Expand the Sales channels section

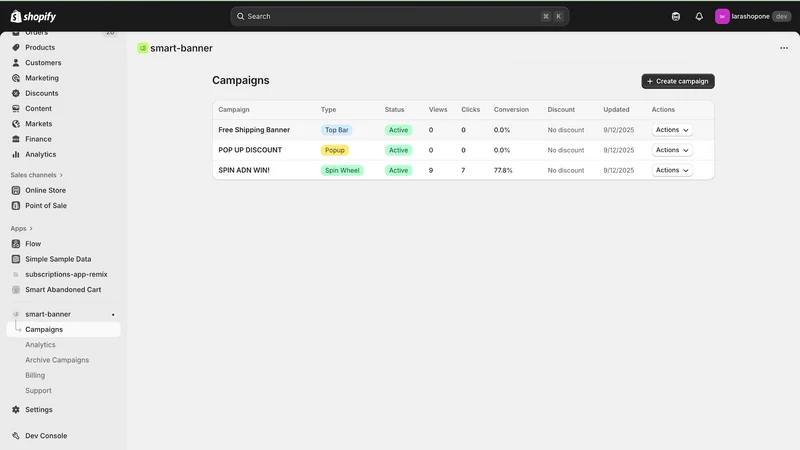click(37, 175)
